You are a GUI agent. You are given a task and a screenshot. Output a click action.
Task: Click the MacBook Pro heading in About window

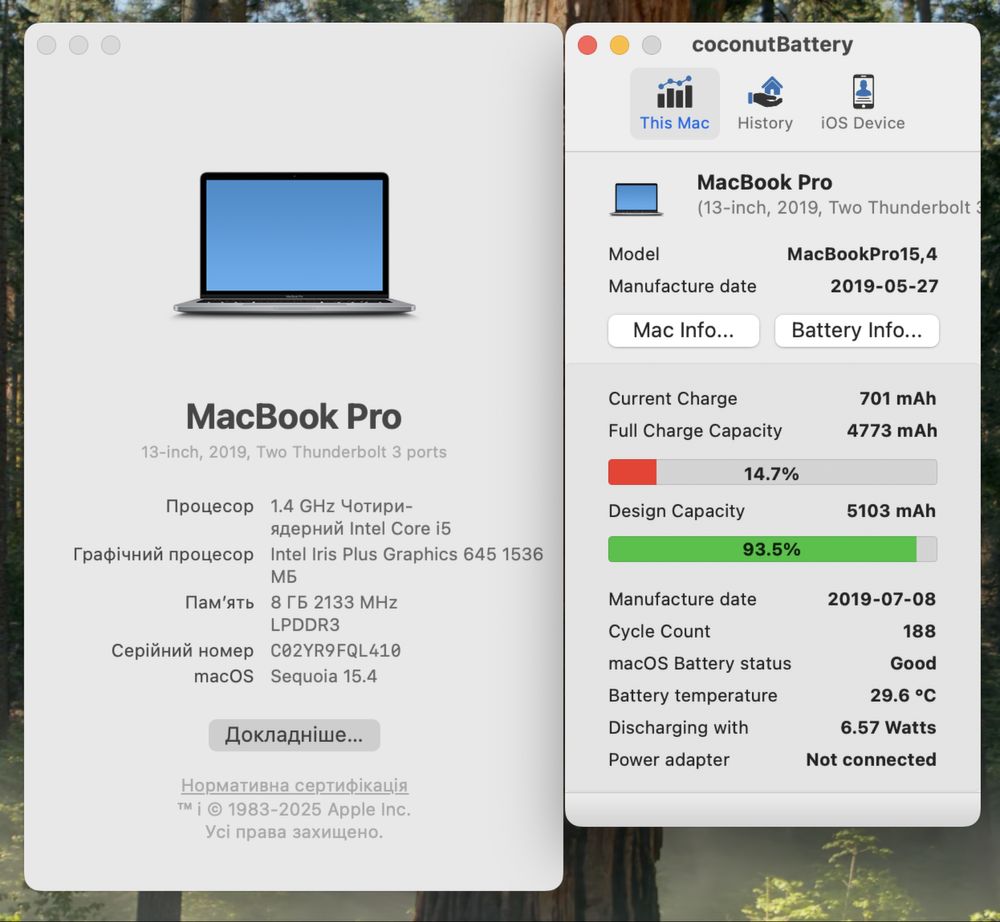[294, 416]
